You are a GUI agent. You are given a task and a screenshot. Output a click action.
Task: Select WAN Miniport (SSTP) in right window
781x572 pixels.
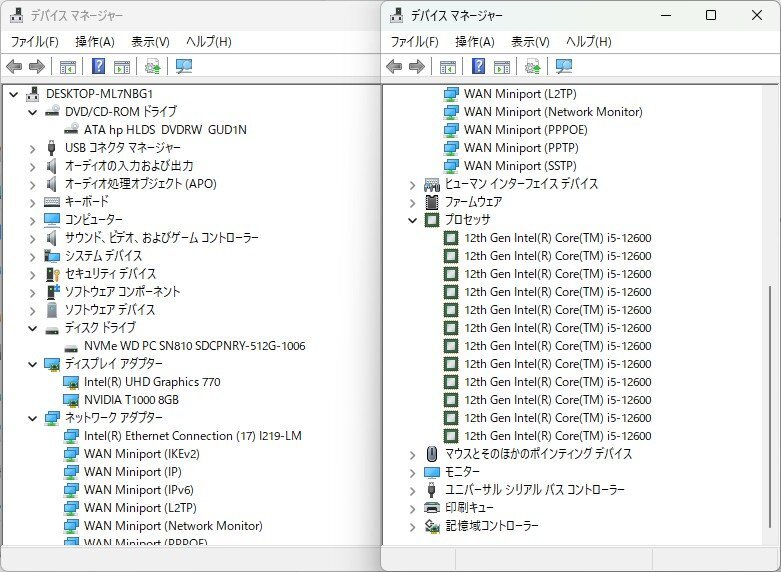pos(520,165)
